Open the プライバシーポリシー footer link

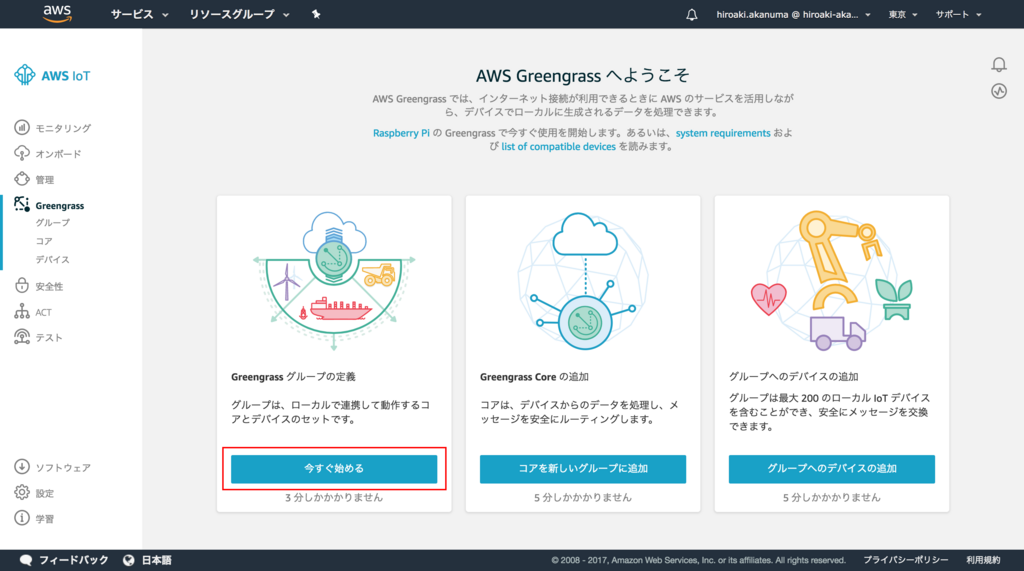tap(906, 560)
